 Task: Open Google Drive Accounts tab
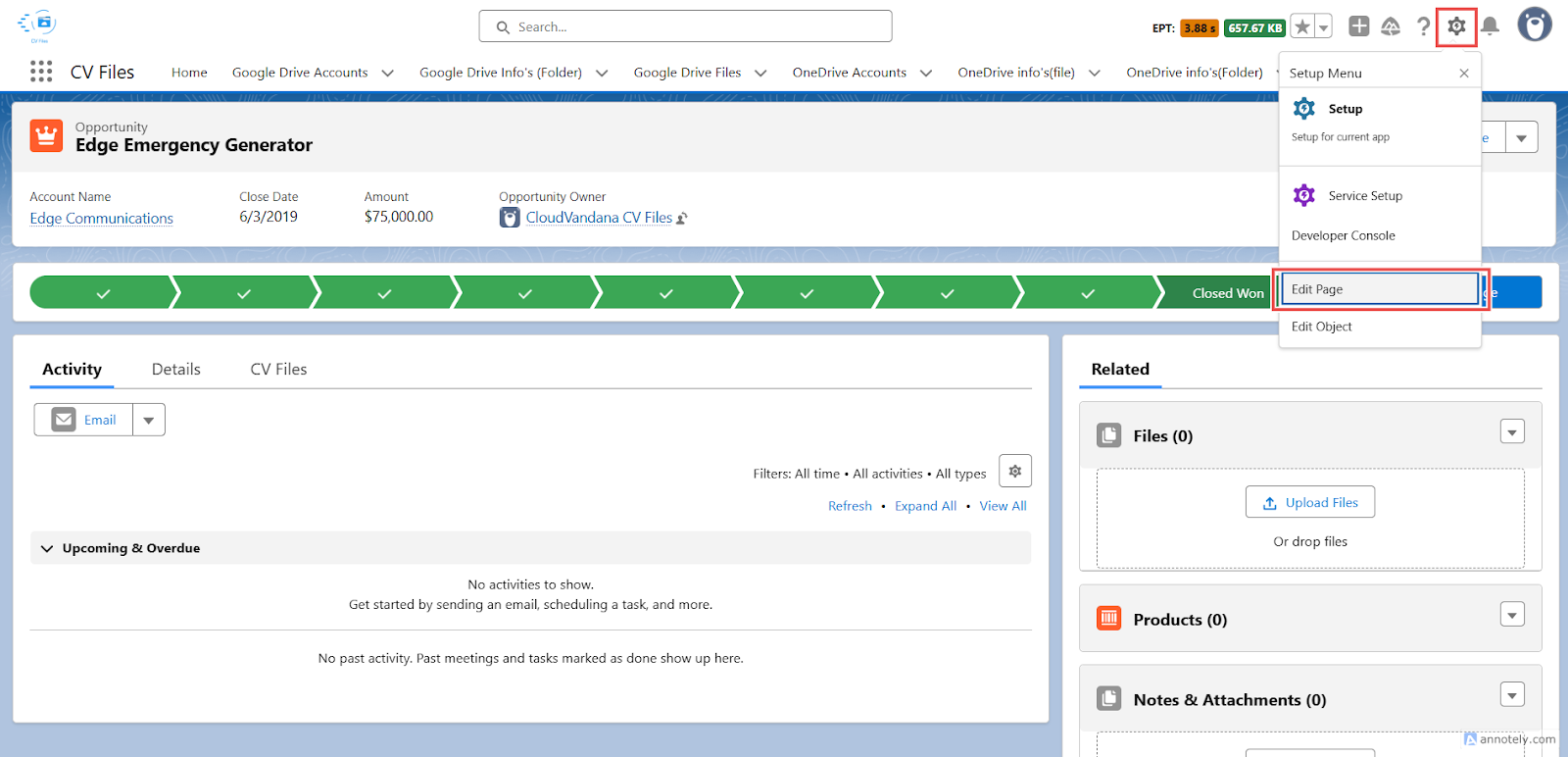point(300,73)
